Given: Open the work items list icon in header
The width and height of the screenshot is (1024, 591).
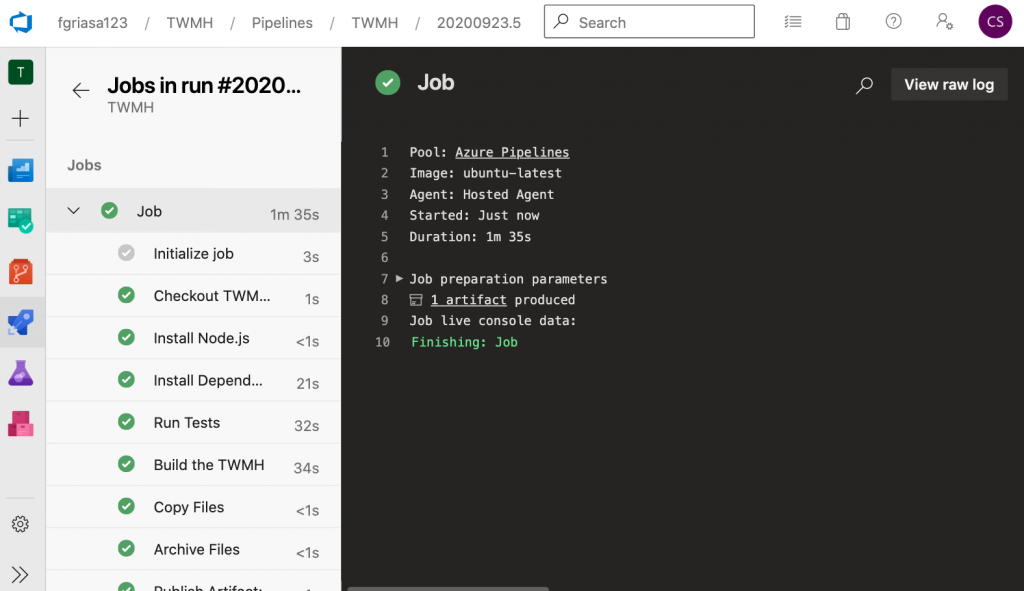Looking at the screenshot, I should click(x=793, y=22).
